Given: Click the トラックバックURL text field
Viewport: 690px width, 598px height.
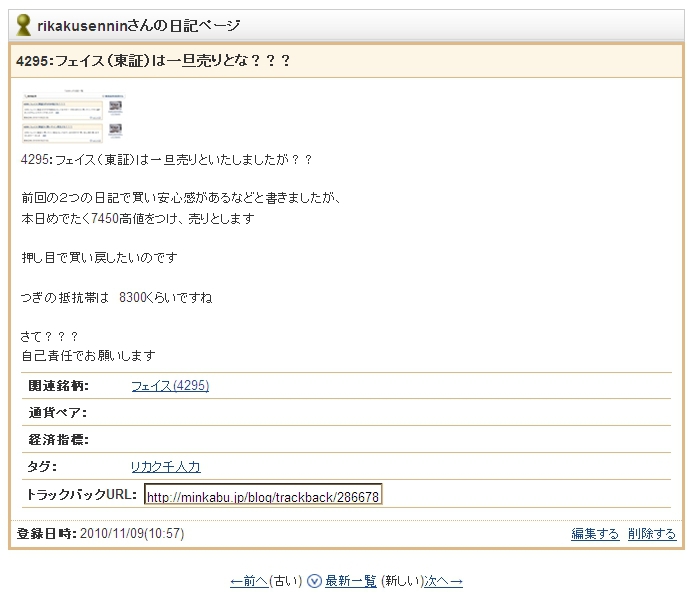Looking at the screenshot, I should [x=263, y=496].
